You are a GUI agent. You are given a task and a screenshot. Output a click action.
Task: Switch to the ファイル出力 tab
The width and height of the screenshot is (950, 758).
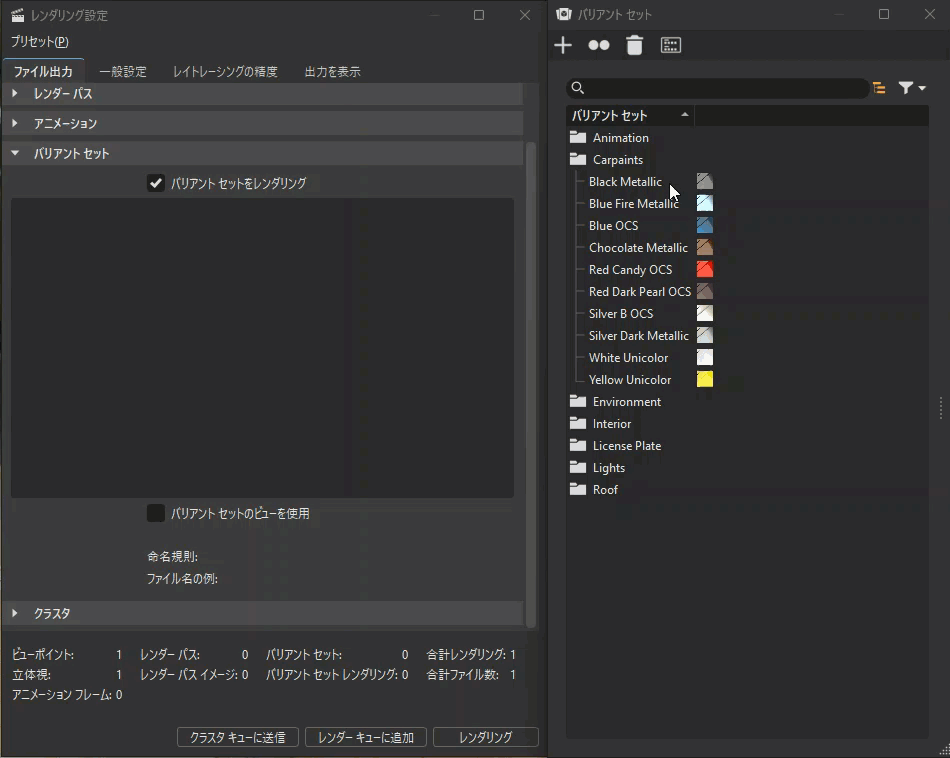43,71
